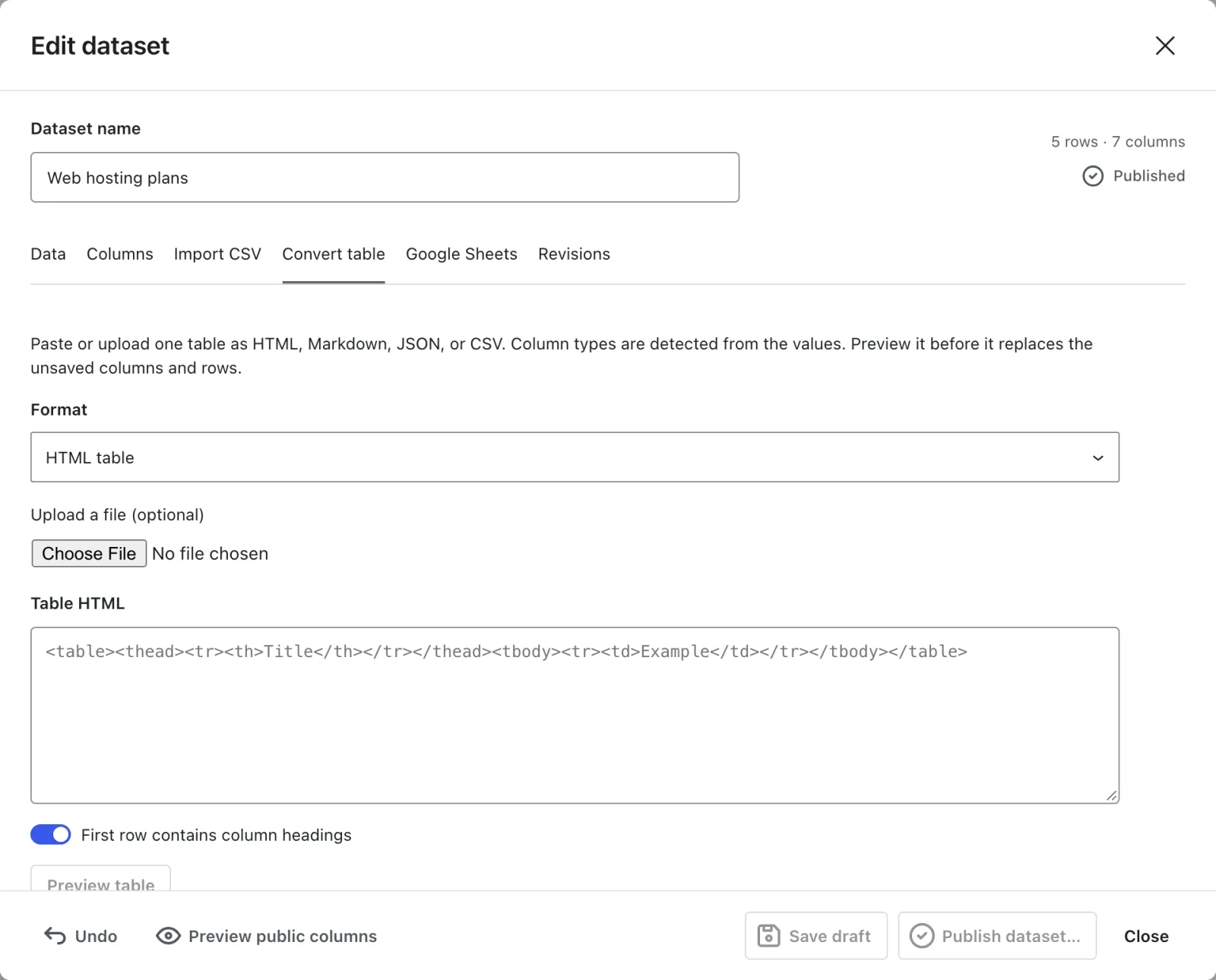Click the 'No file chosen' text
This screenshot has width=1216, height=980.
point(211,554)
